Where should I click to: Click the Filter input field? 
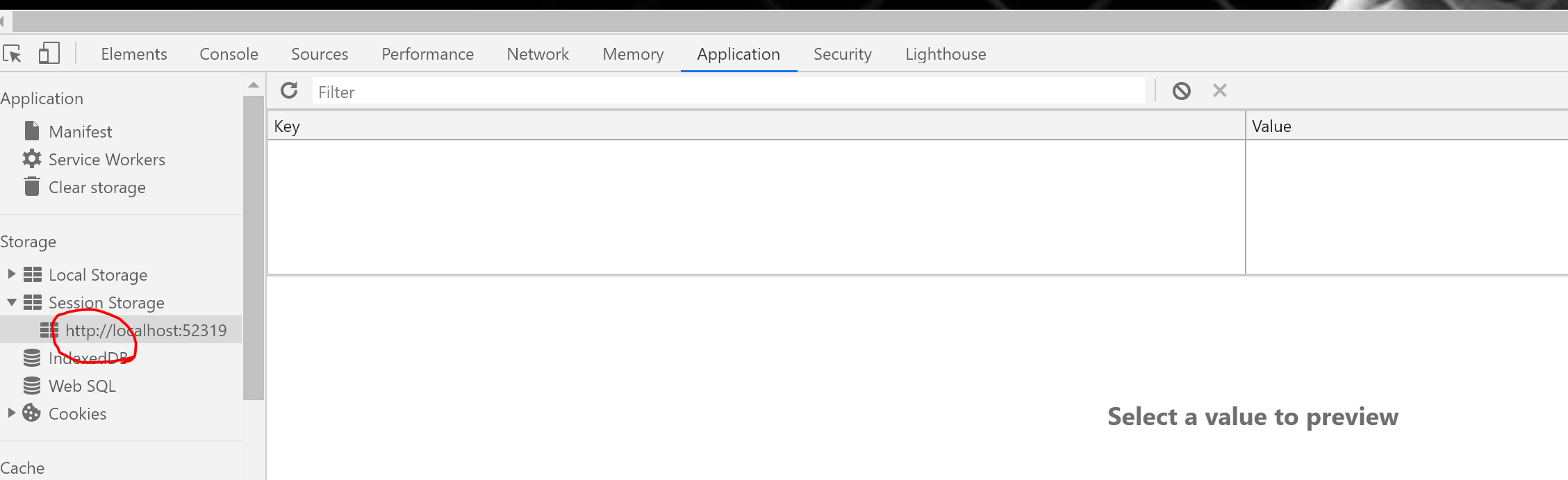point(728,92)
